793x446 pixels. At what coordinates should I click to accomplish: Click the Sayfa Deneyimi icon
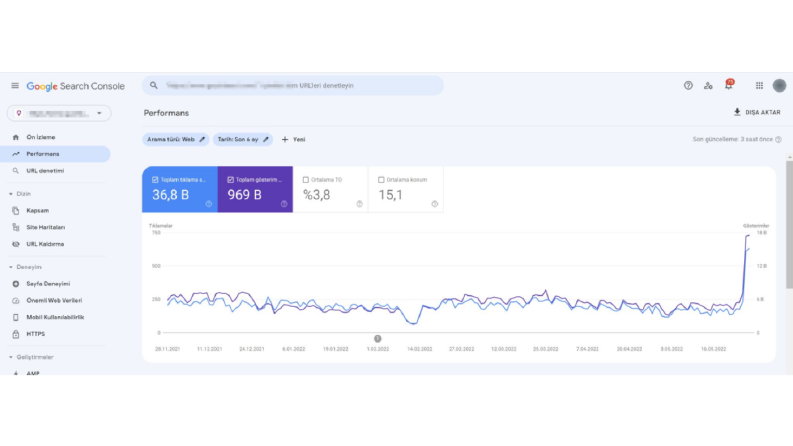tap(16, 284)
